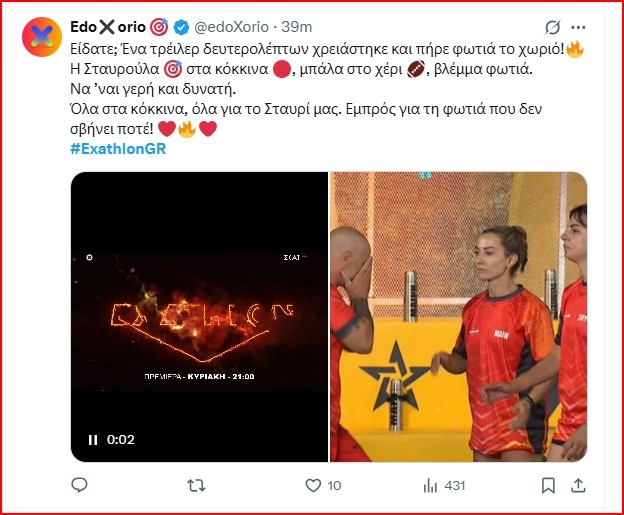624x515 pixels.
Task: Click the 0:02 video elapsed time
Action: [x=121, y=440]
